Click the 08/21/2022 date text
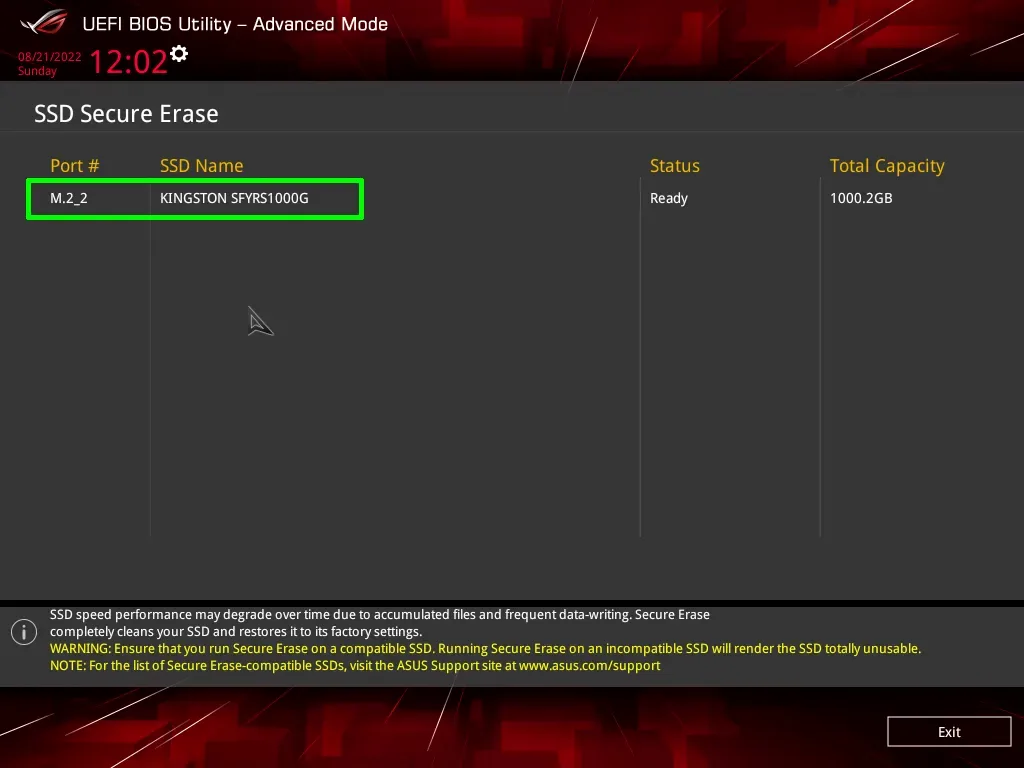This screenshot has height=768, width=1024. pos(49,57)
